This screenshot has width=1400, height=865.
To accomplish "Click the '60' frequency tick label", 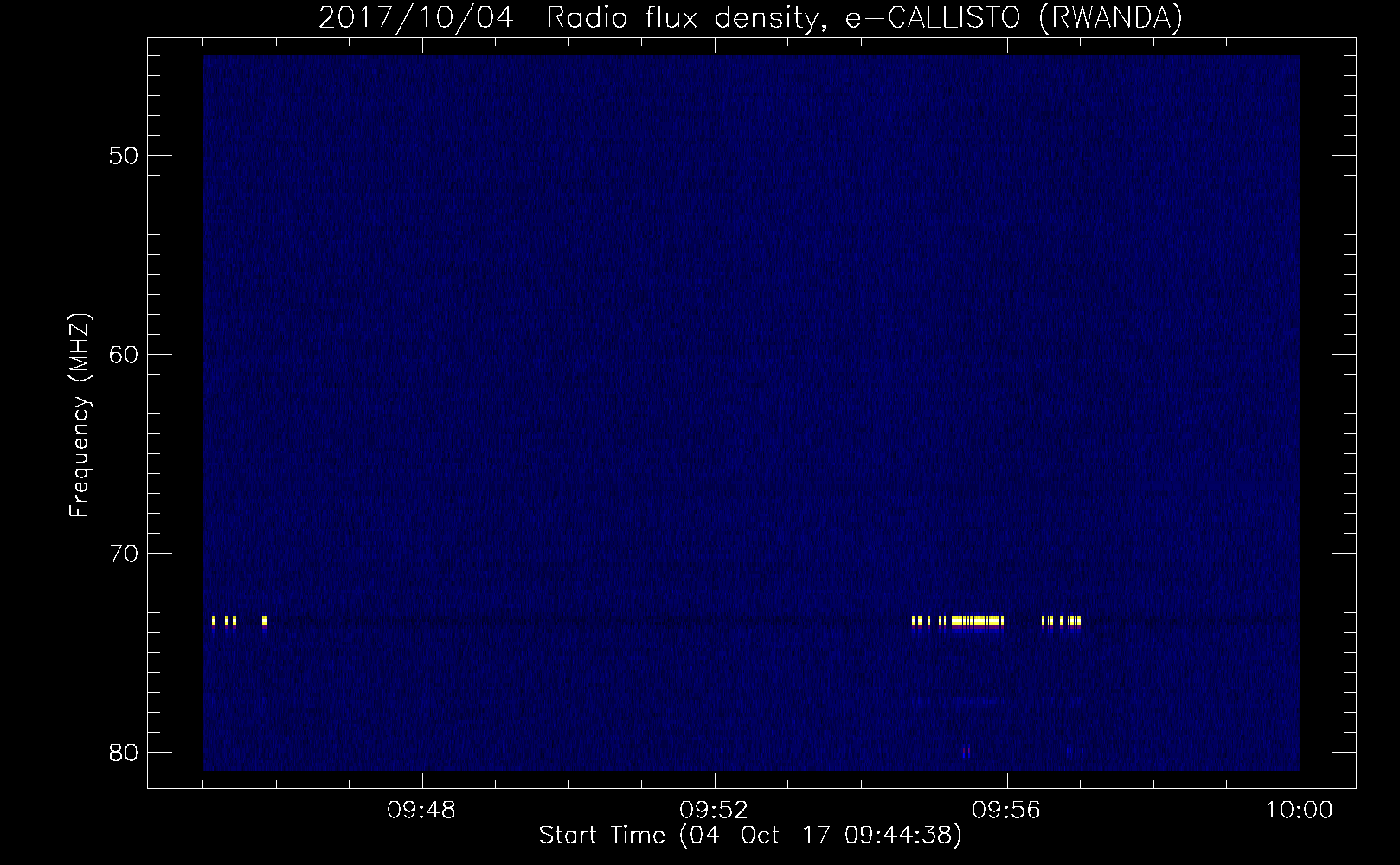I will pos(124,355).
